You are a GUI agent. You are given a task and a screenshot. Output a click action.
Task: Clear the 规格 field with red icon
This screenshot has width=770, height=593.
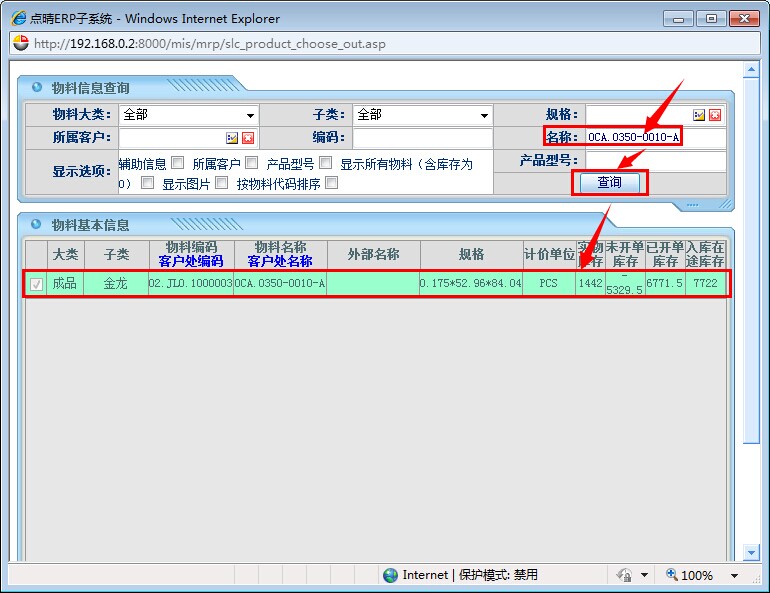point(715,115)
